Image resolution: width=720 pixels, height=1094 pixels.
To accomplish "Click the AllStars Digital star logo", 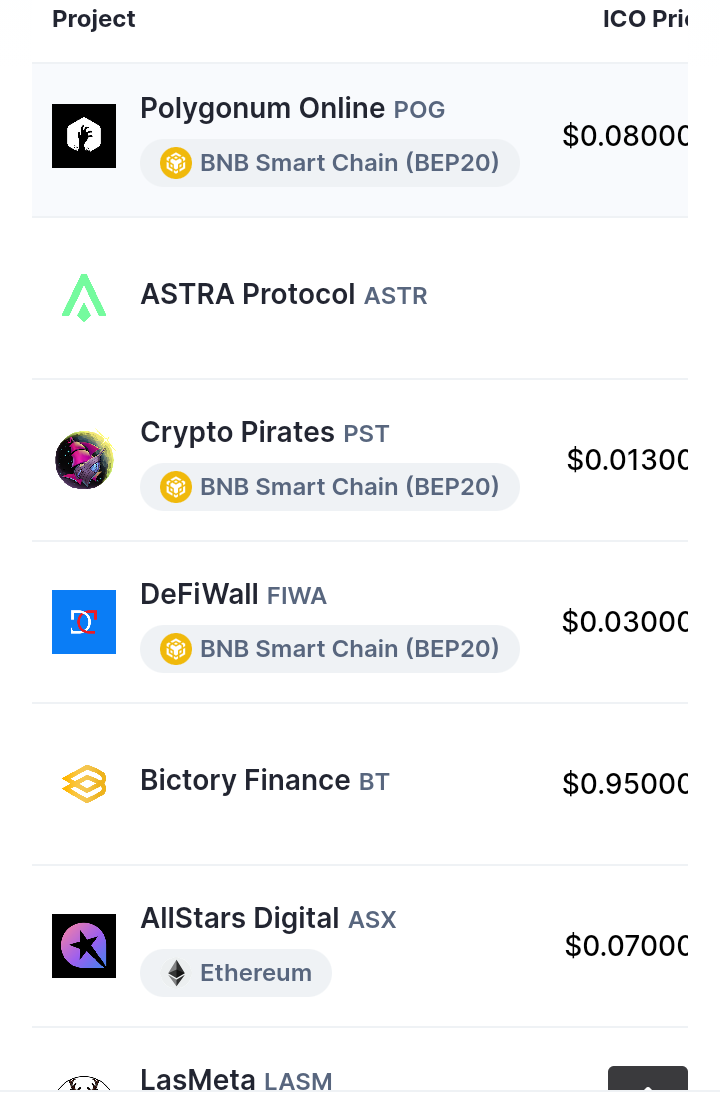I will click(84, 945).
